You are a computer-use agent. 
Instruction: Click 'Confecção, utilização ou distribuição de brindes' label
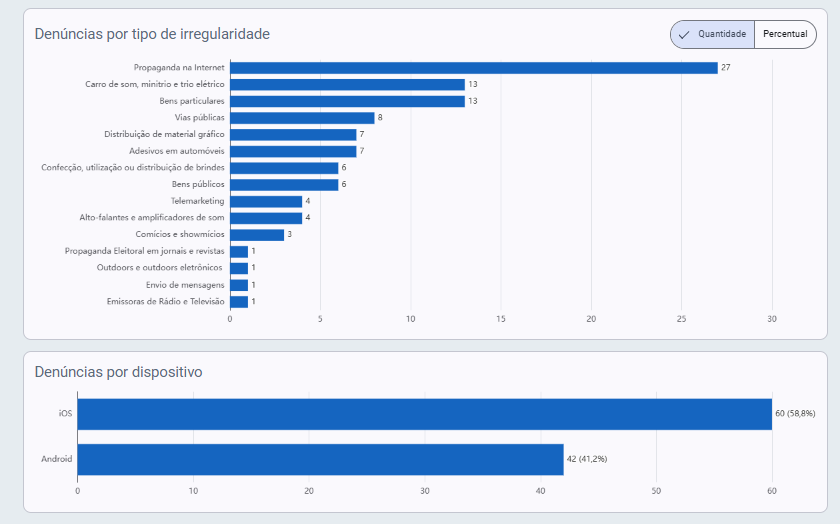coord(133,168)
